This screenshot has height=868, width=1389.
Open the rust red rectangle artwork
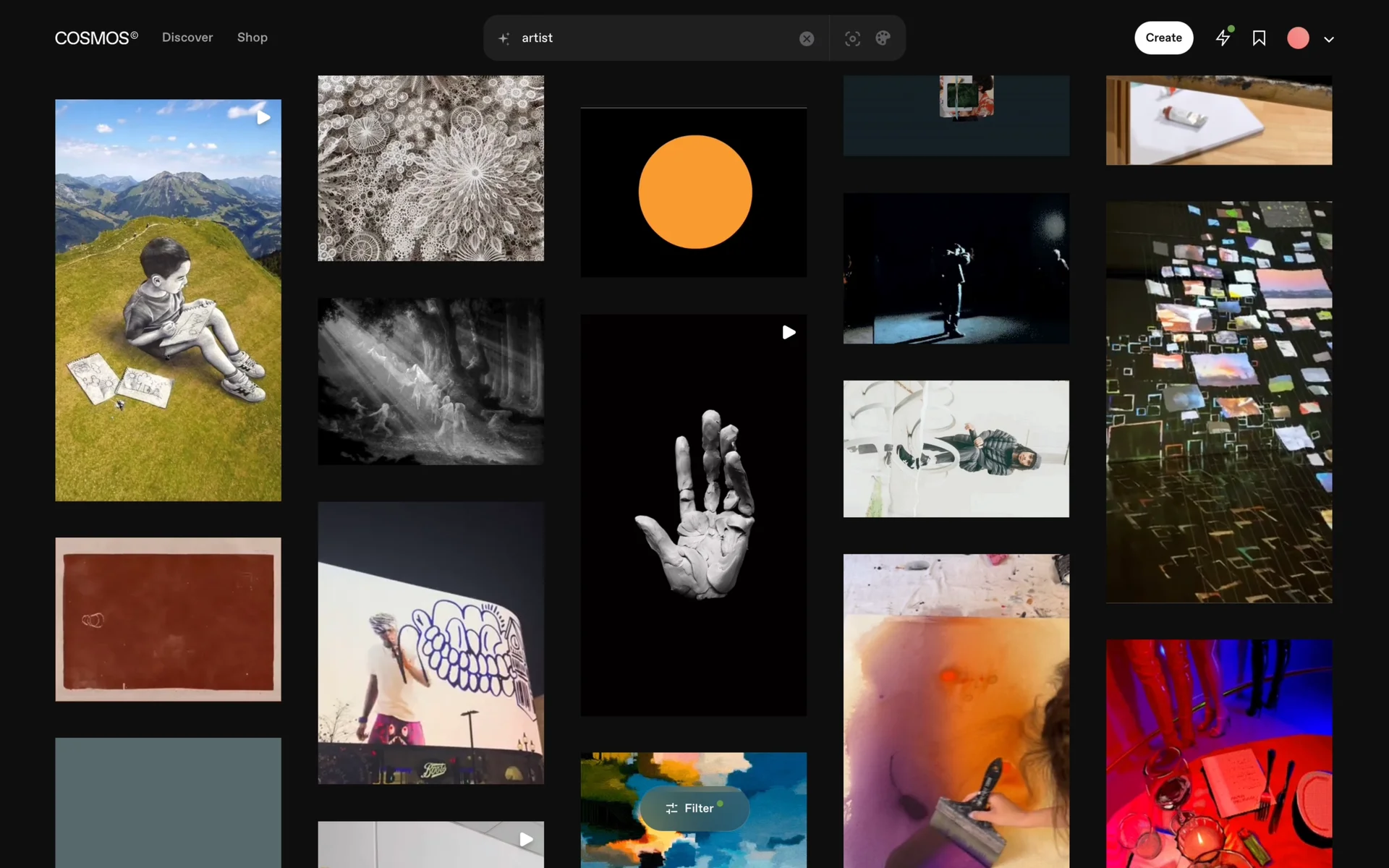169,619
